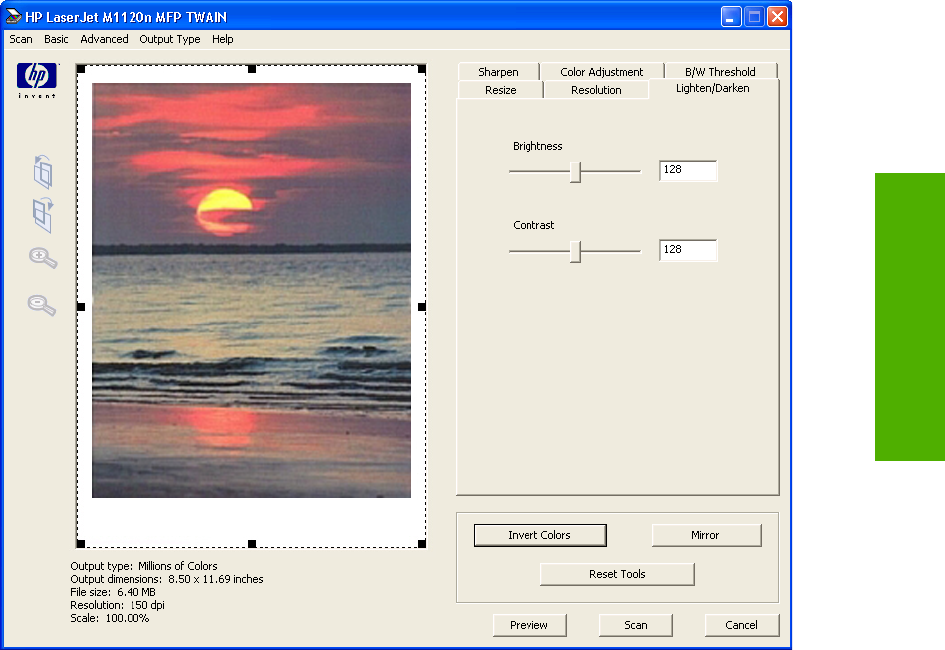945x650 pixels.
Task: Click the rotate left icon
Action: coord(42,172)
